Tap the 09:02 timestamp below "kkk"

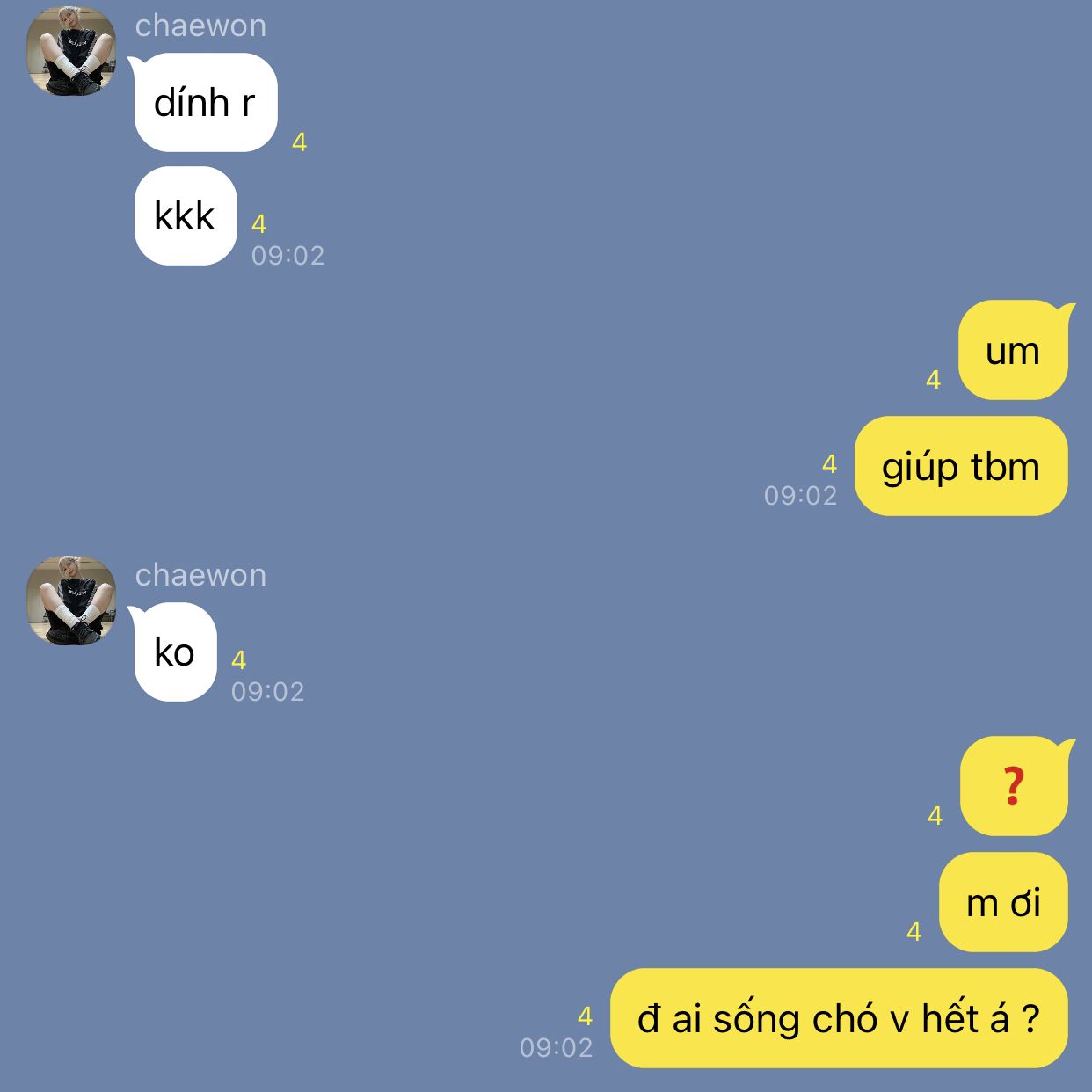click(288, 256)
